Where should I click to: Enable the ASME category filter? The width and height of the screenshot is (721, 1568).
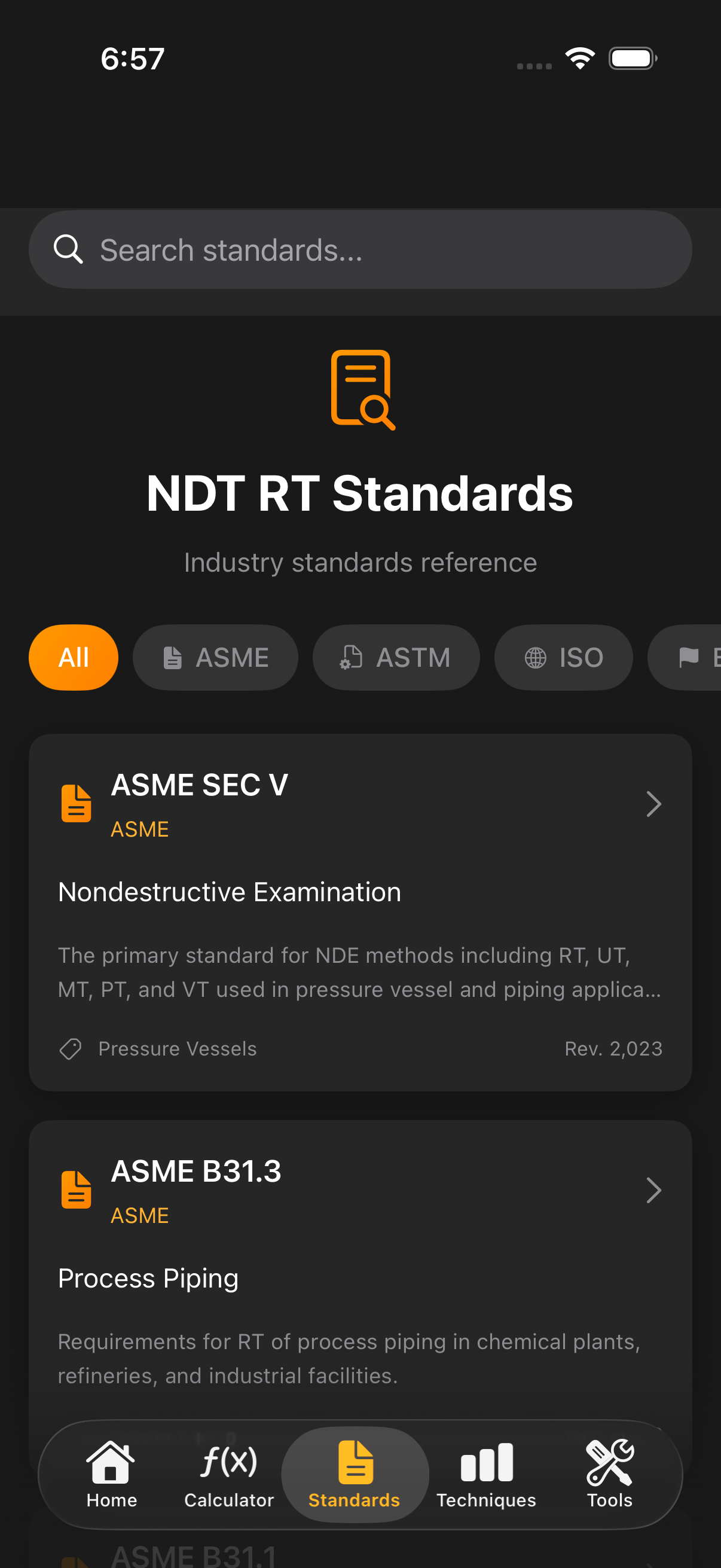tap(215, 657)
